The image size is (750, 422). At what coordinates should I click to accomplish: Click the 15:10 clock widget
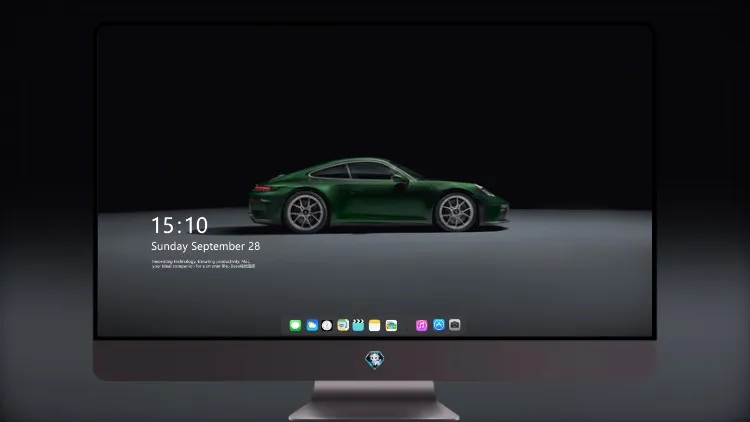tap(179, 225)
